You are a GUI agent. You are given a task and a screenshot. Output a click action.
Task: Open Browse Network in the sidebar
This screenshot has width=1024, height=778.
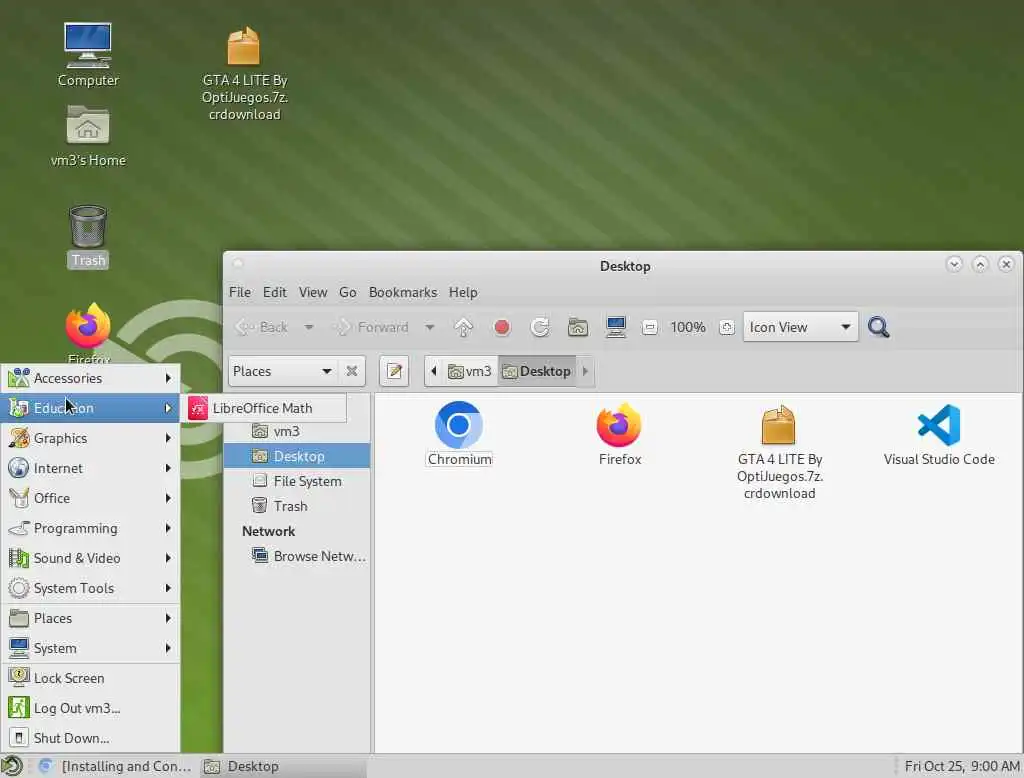click(x=297, y=557)
